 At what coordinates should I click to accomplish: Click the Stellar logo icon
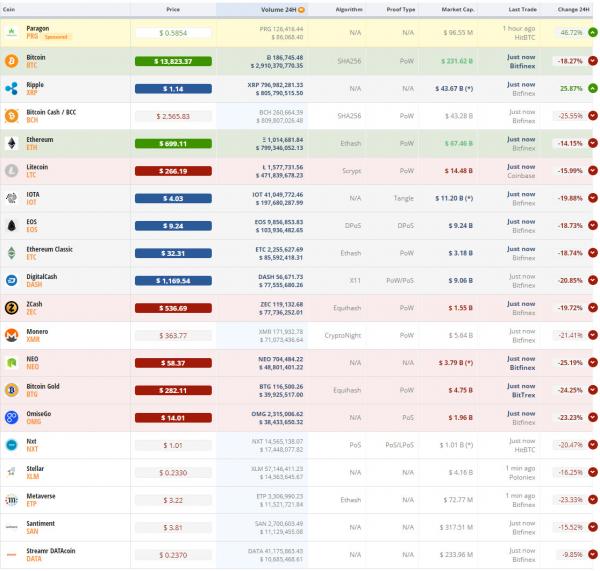(11, 472)
